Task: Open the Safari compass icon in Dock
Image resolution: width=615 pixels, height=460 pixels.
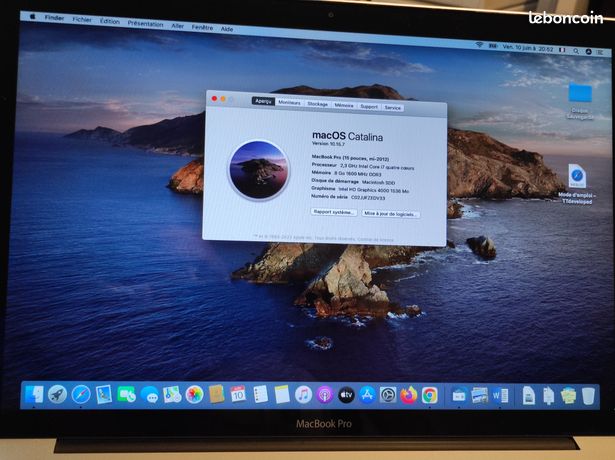Action: pos(81,394)
